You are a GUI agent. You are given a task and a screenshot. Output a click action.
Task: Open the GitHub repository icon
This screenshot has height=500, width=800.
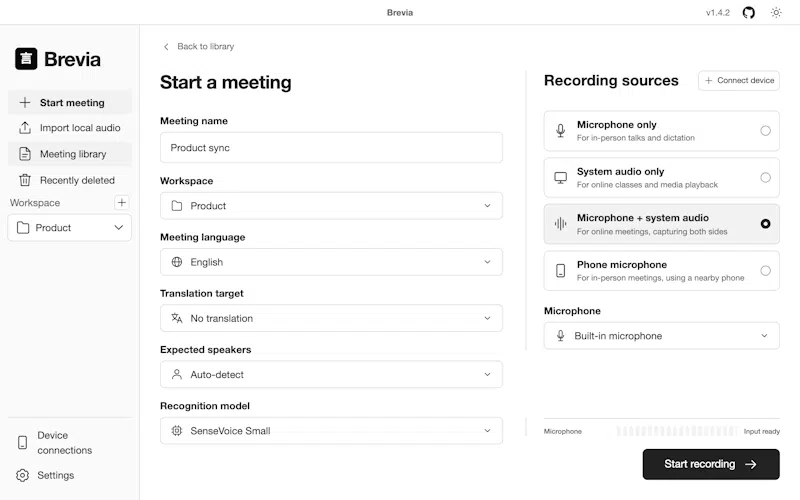(748, 13)
